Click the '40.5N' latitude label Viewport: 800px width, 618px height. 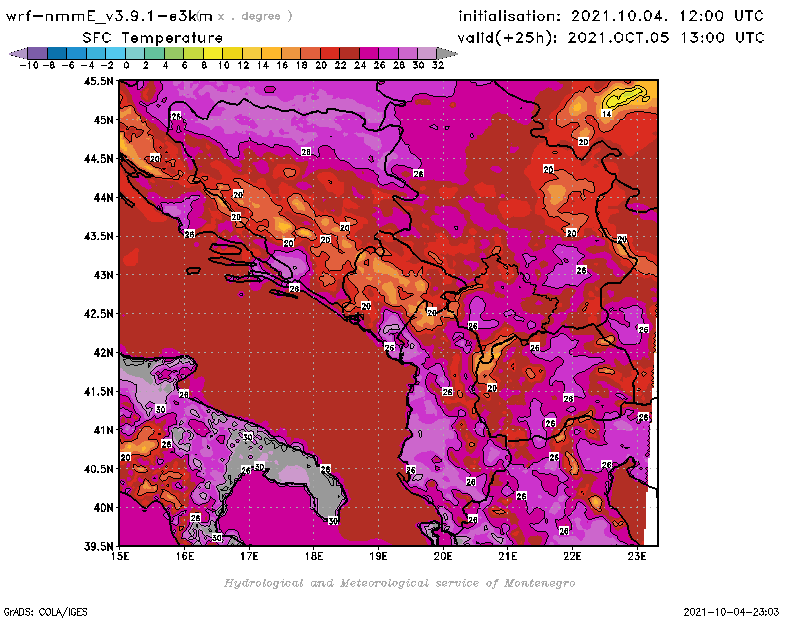(98, 469)
